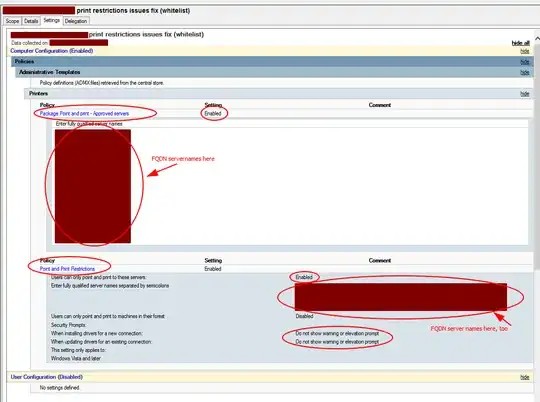Hide the Administrative Templates section

pos(525,72)
